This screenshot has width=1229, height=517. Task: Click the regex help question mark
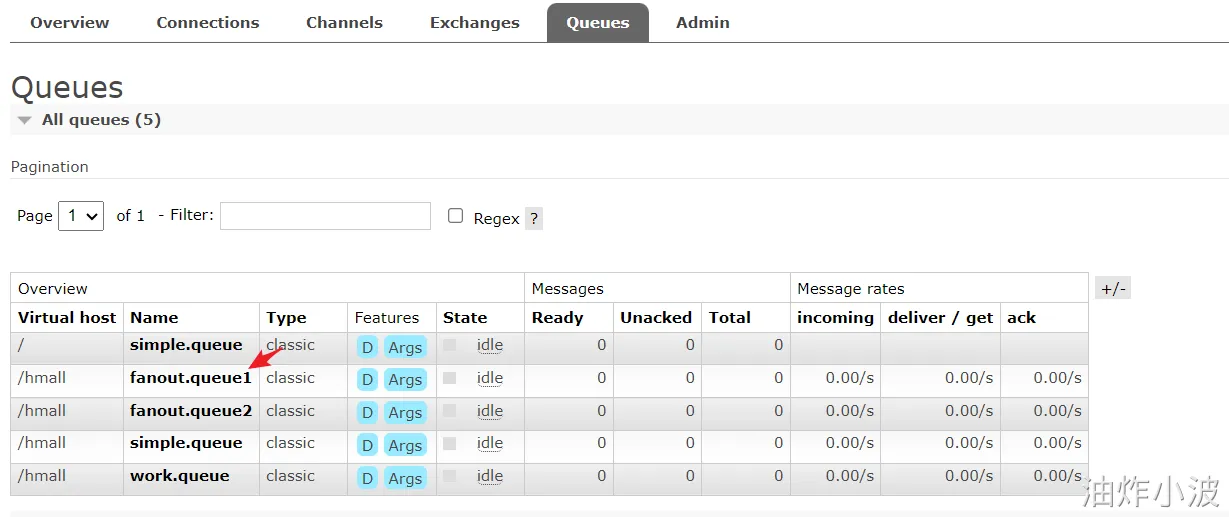pos(534,219)
